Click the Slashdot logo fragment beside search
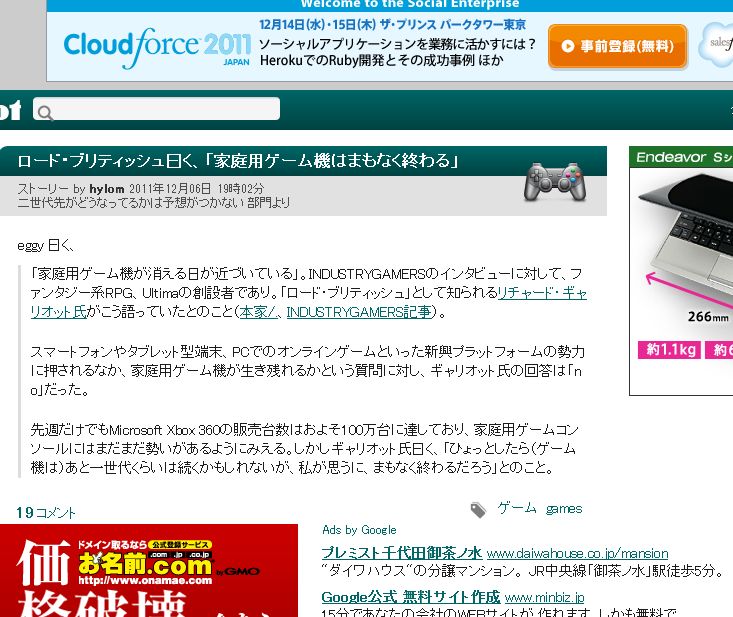Viewport: 733px width, 617px height. pos(10,110)
